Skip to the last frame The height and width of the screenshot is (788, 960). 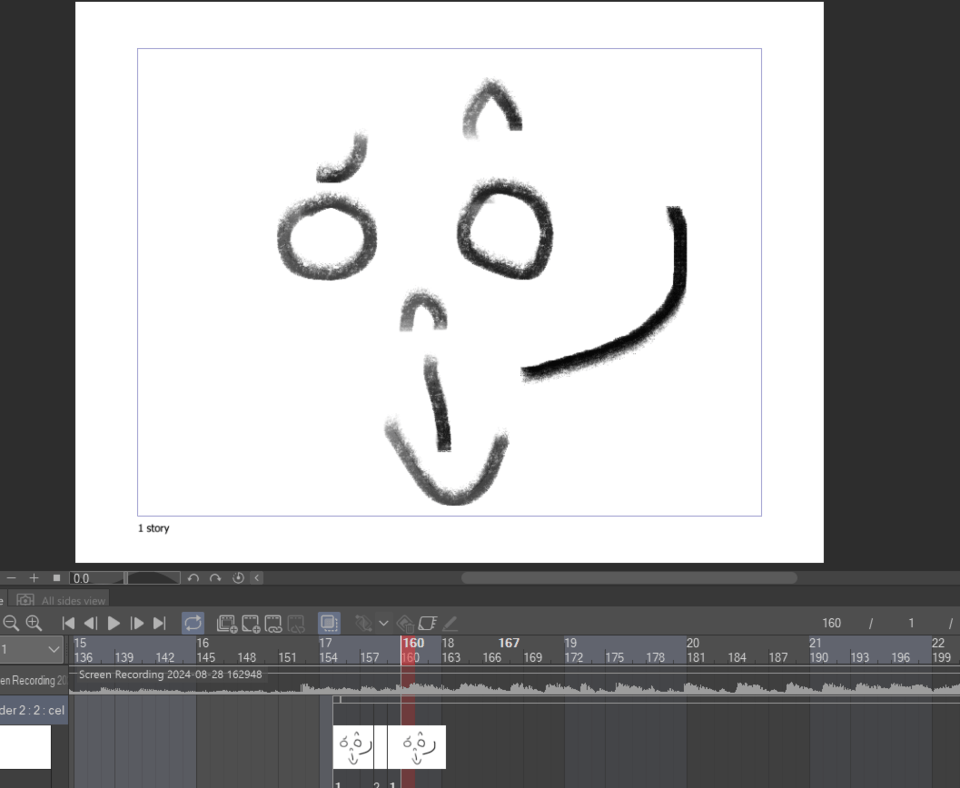point(161,623)
